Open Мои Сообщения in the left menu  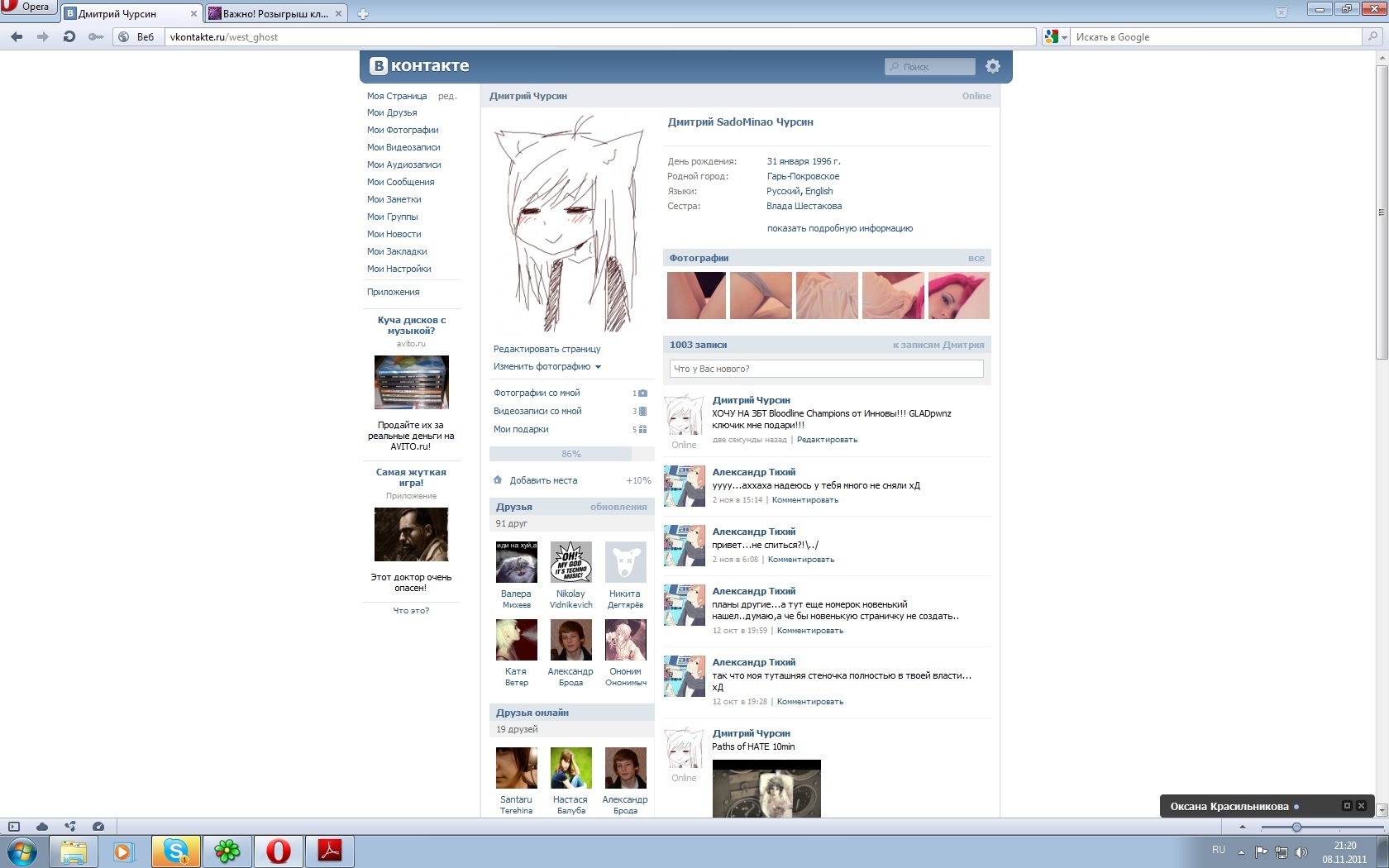tap(400, 182)
